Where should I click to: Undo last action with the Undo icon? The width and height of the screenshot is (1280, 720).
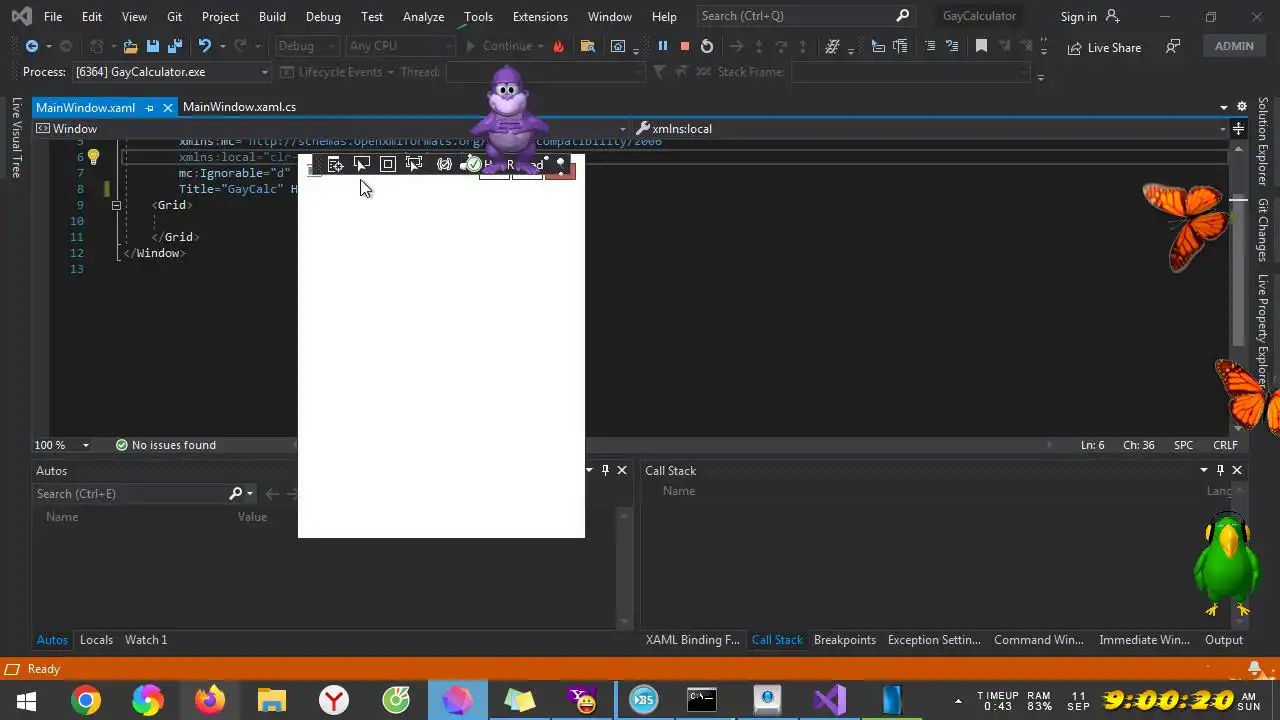[x=205, y=46]
